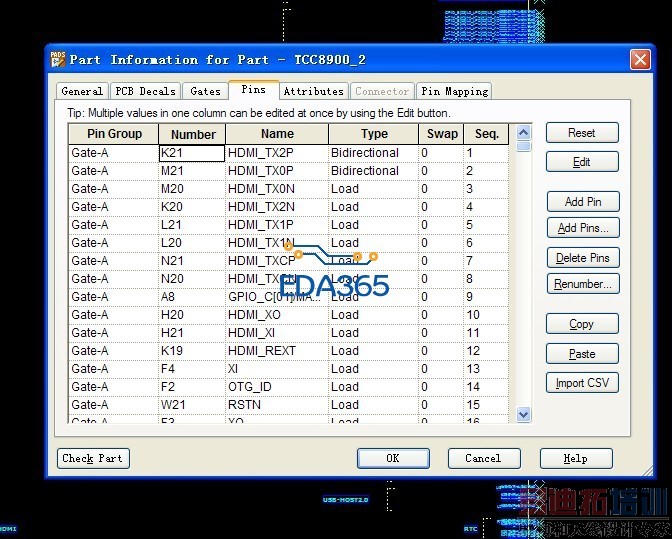Viewport: 672px width, 539px height.
Task: Open the Gates tab
Action: point(205,91)
